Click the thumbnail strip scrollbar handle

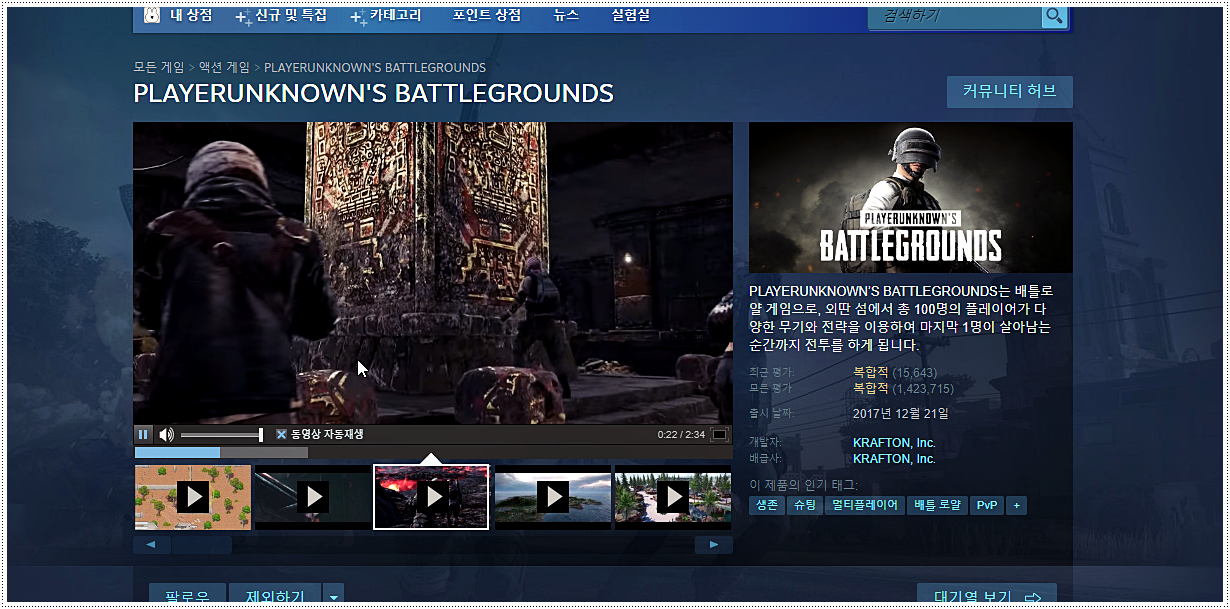point(202,545)
